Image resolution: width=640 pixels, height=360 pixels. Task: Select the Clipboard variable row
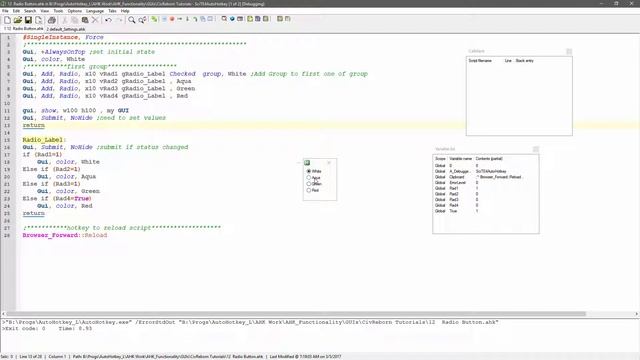click(485, 177)
